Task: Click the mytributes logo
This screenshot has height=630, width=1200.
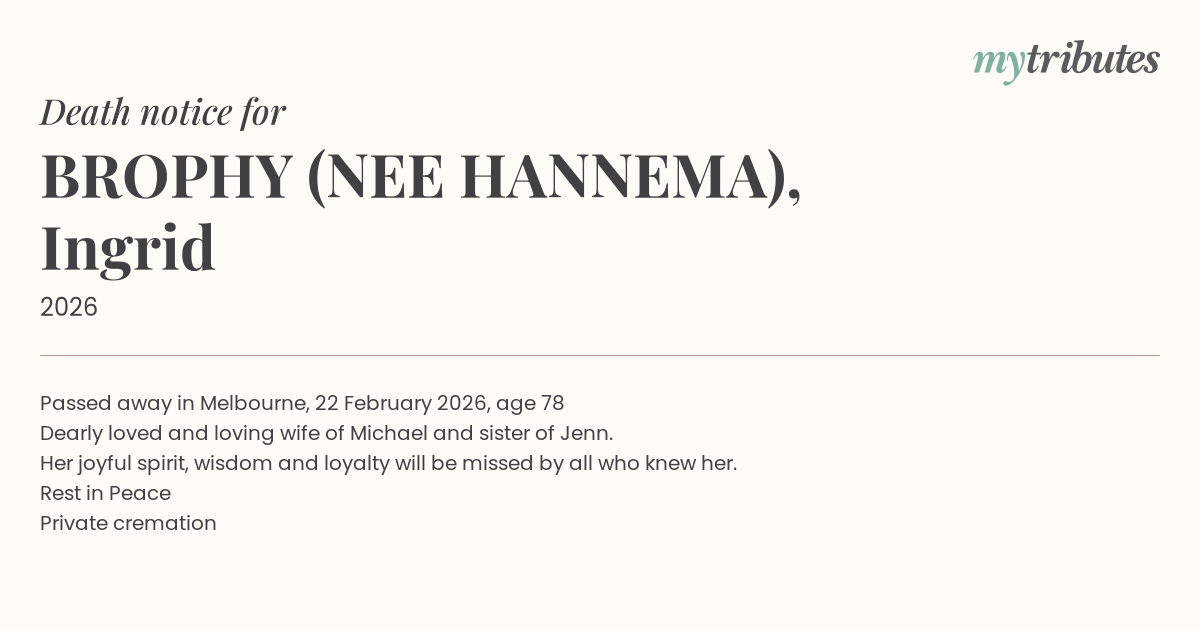Action: [x=1066, y=61]
